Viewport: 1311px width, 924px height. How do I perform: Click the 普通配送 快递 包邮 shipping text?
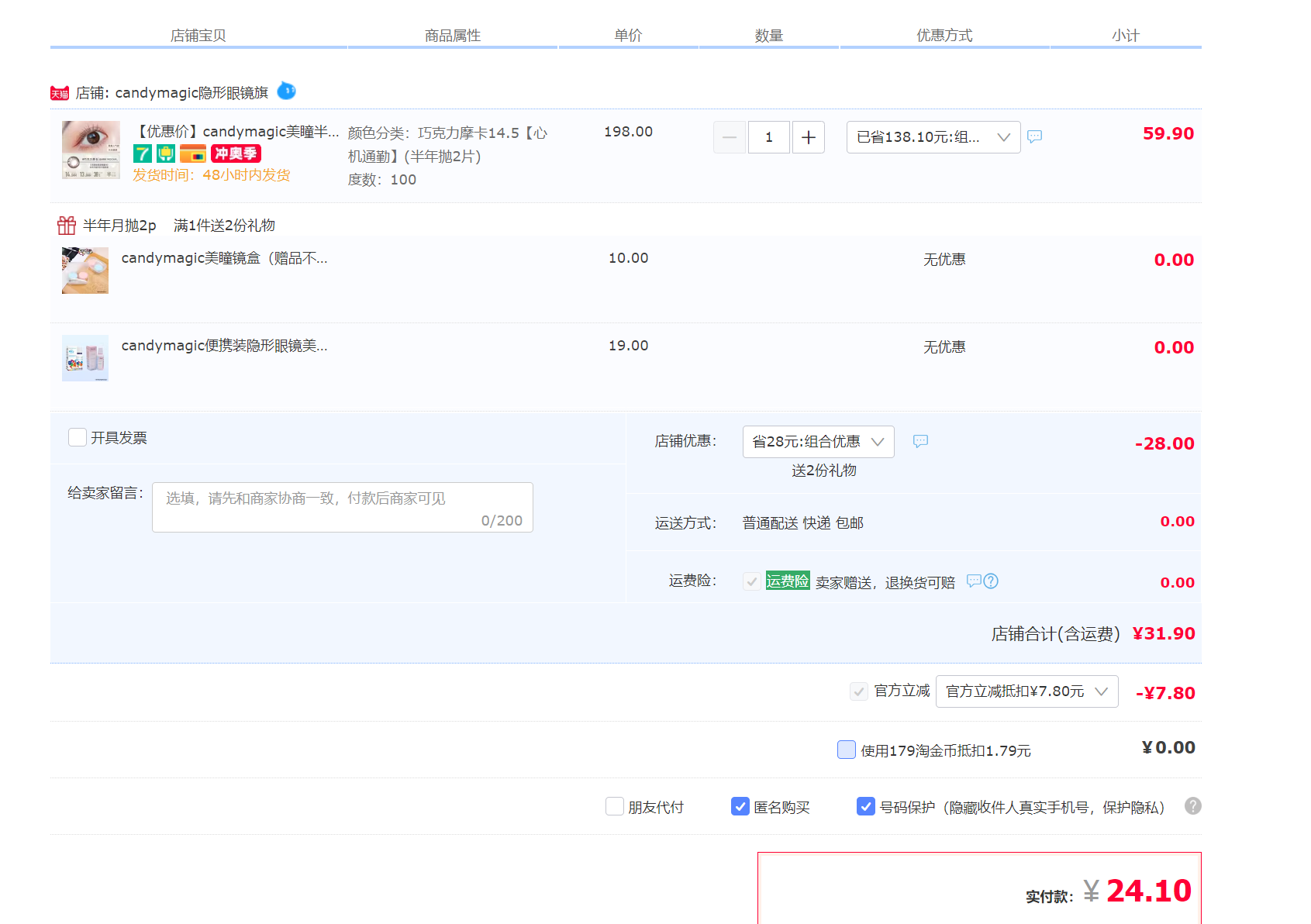point(803,523)
